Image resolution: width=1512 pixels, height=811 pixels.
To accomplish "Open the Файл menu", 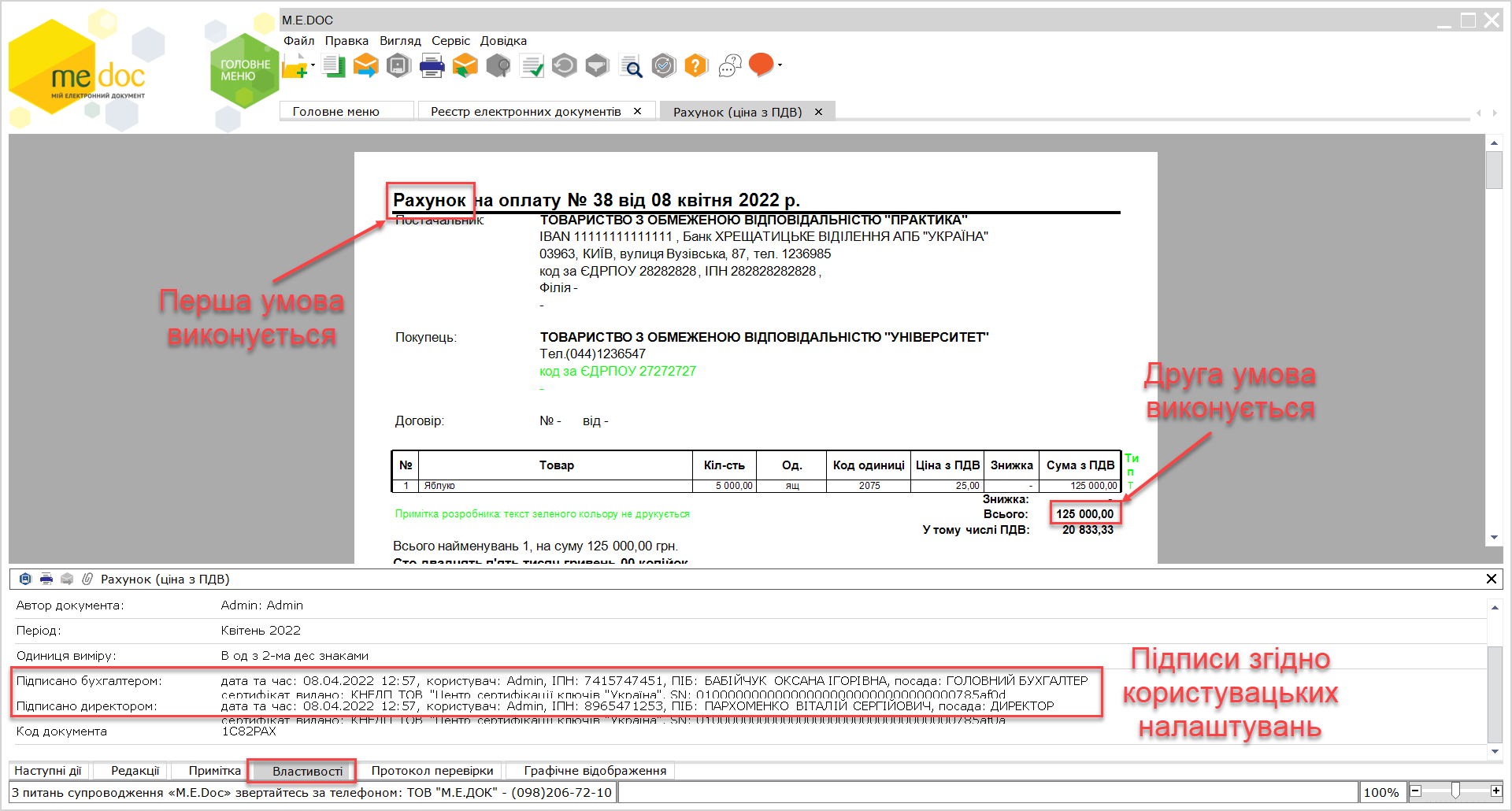I will tap(299, 41).
